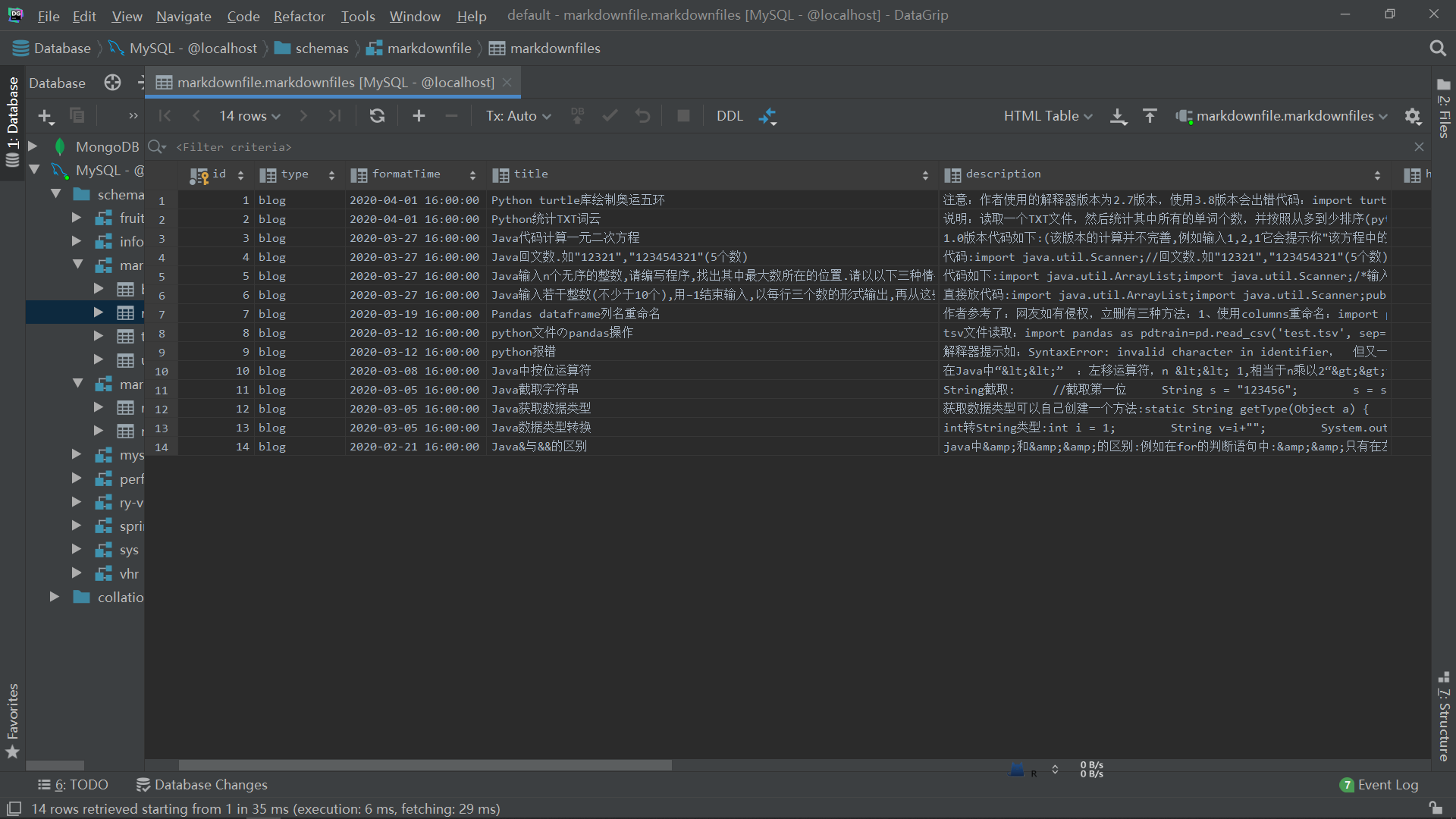Open HTML Table extractor dropdown

(x=1048, y=115)
